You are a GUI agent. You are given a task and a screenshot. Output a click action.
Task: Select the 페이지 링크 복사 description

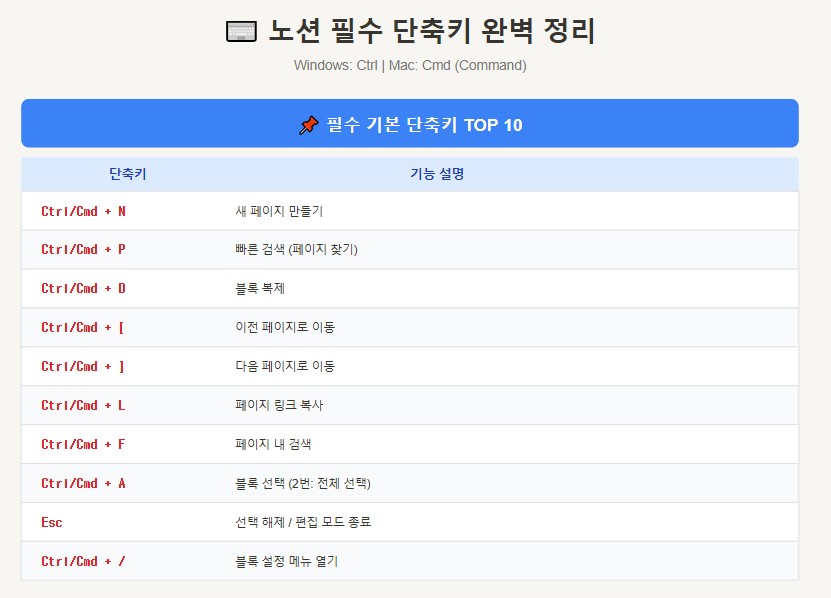(x=282, y=406)
